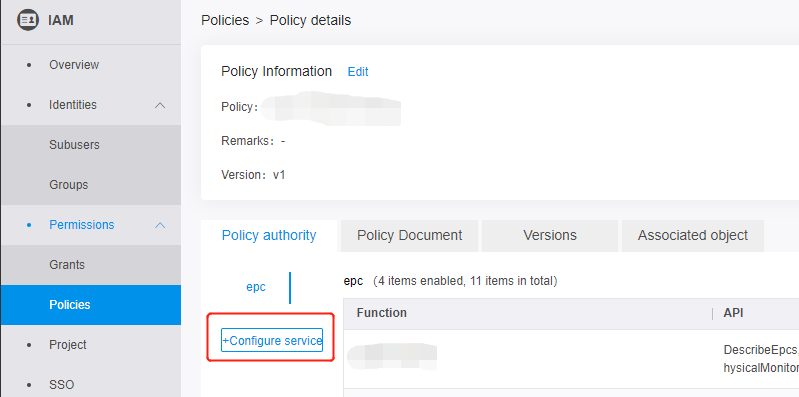Collapse the Identities menu chevron
Viewport: 799px width, 397px height.
pyautogui.click(x=160, y=105)
